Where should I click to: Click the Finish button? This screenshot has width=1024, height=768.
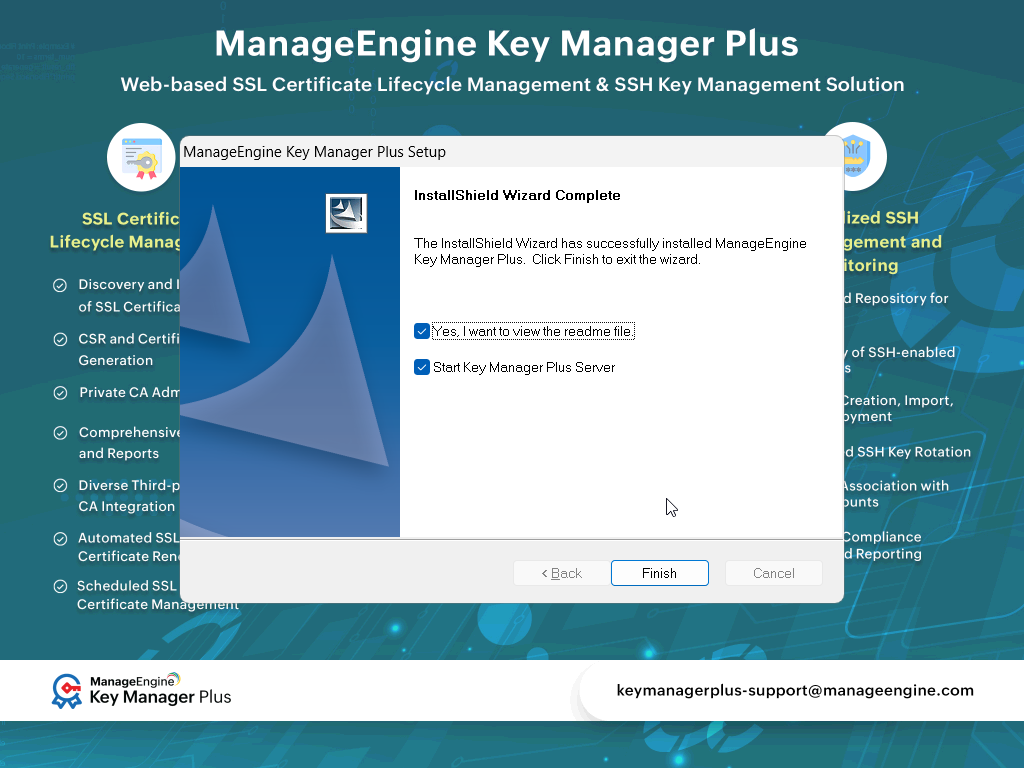point(660,573)
